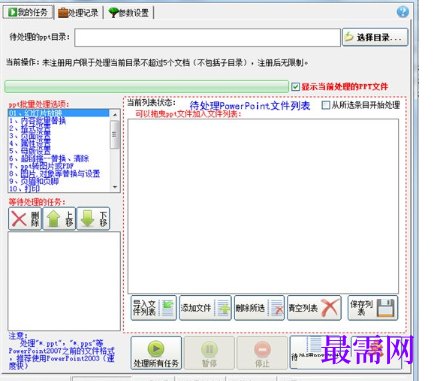
Task: Click the 添加文件 button
Action: click(205, 308)
